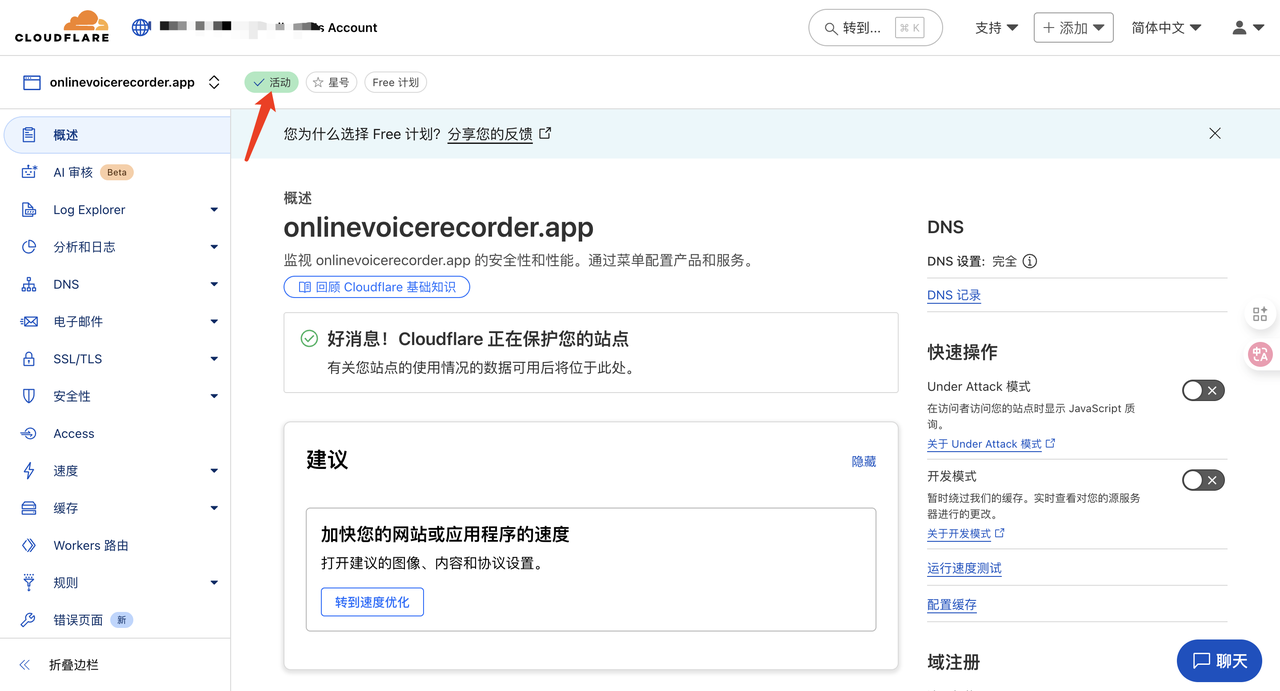This screenshot has height=691, width=1280.
Task: Click the DNS settings info icon
Action: 1029,261
